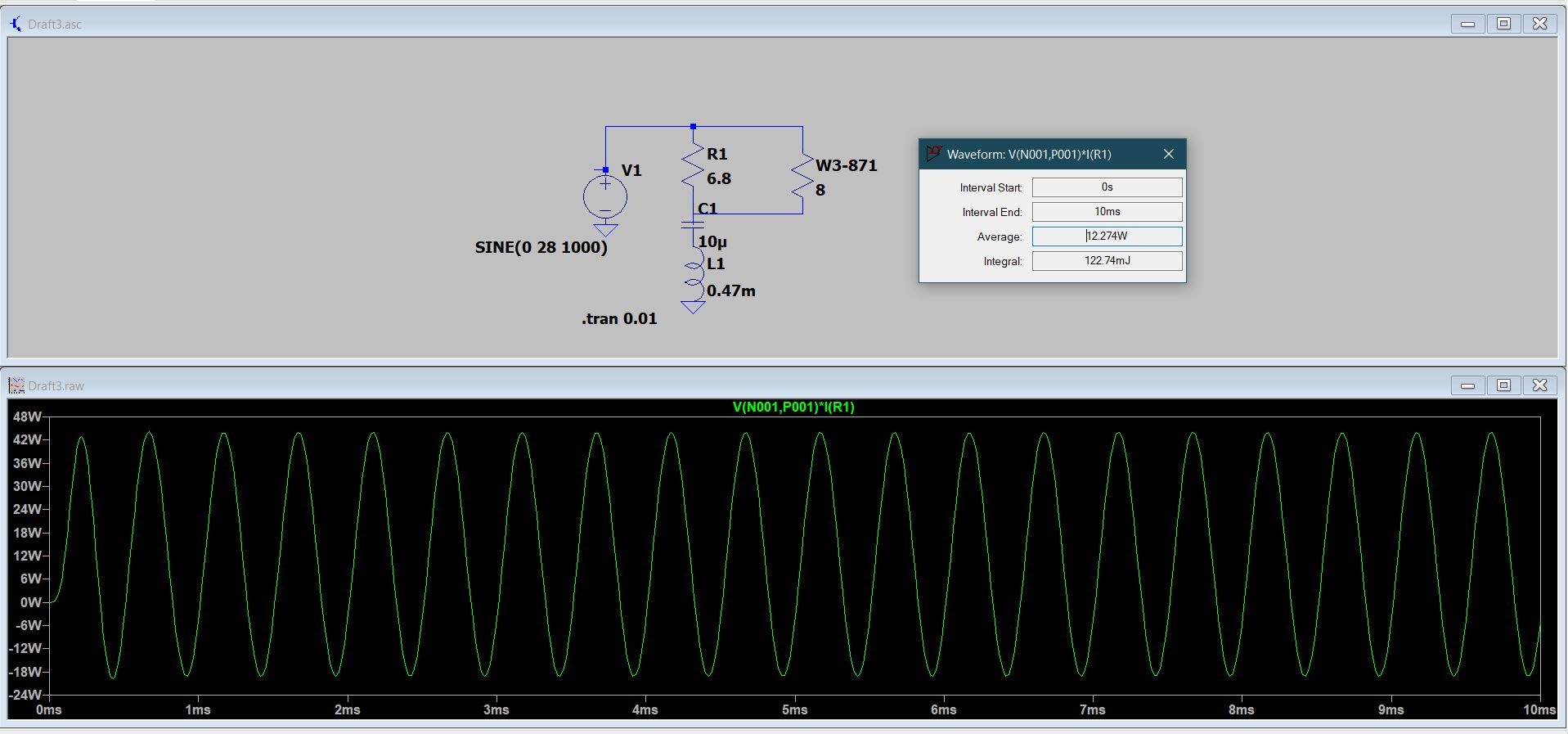The height and width of the screenshot is (734, 1568).
Task: Click the ground symbol below L1
Action: (693, 308)
